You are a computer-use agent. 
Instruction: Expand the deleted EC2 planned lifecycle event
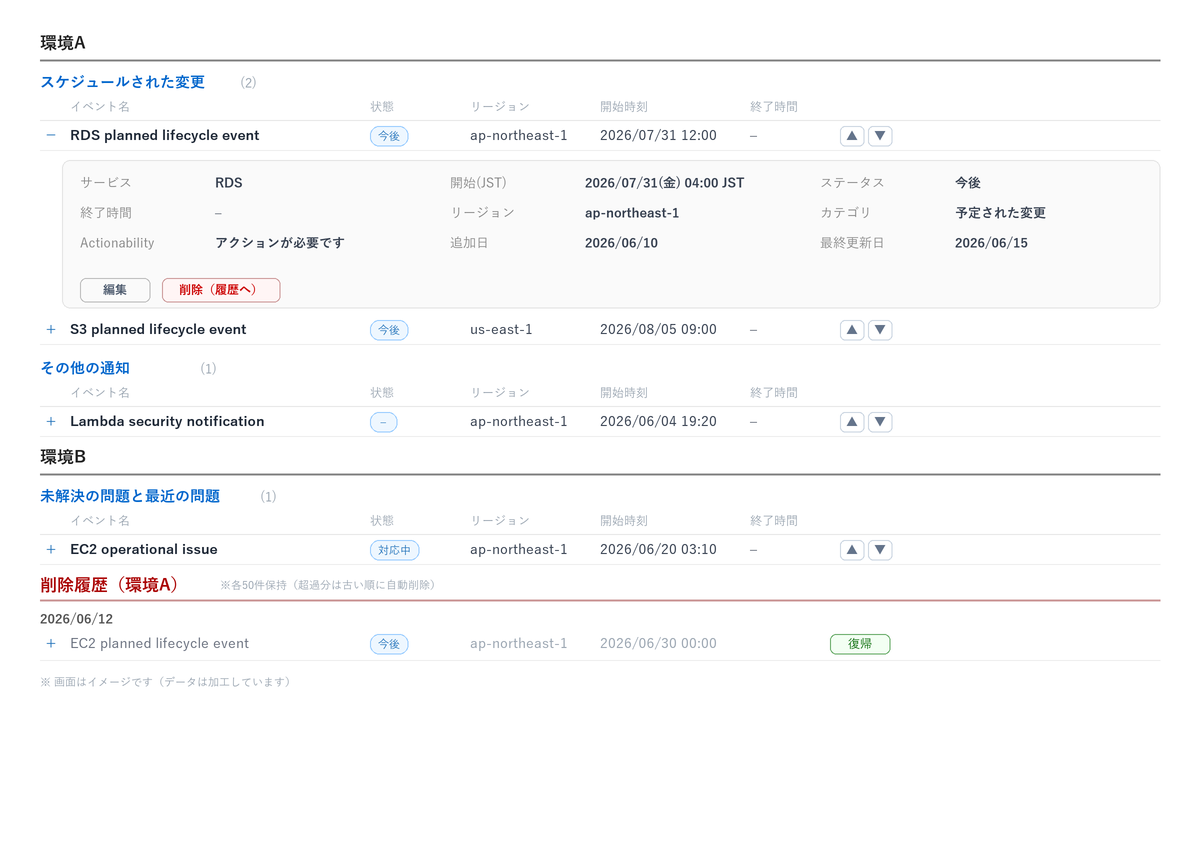pyautogui.click(x=51, y=643)
